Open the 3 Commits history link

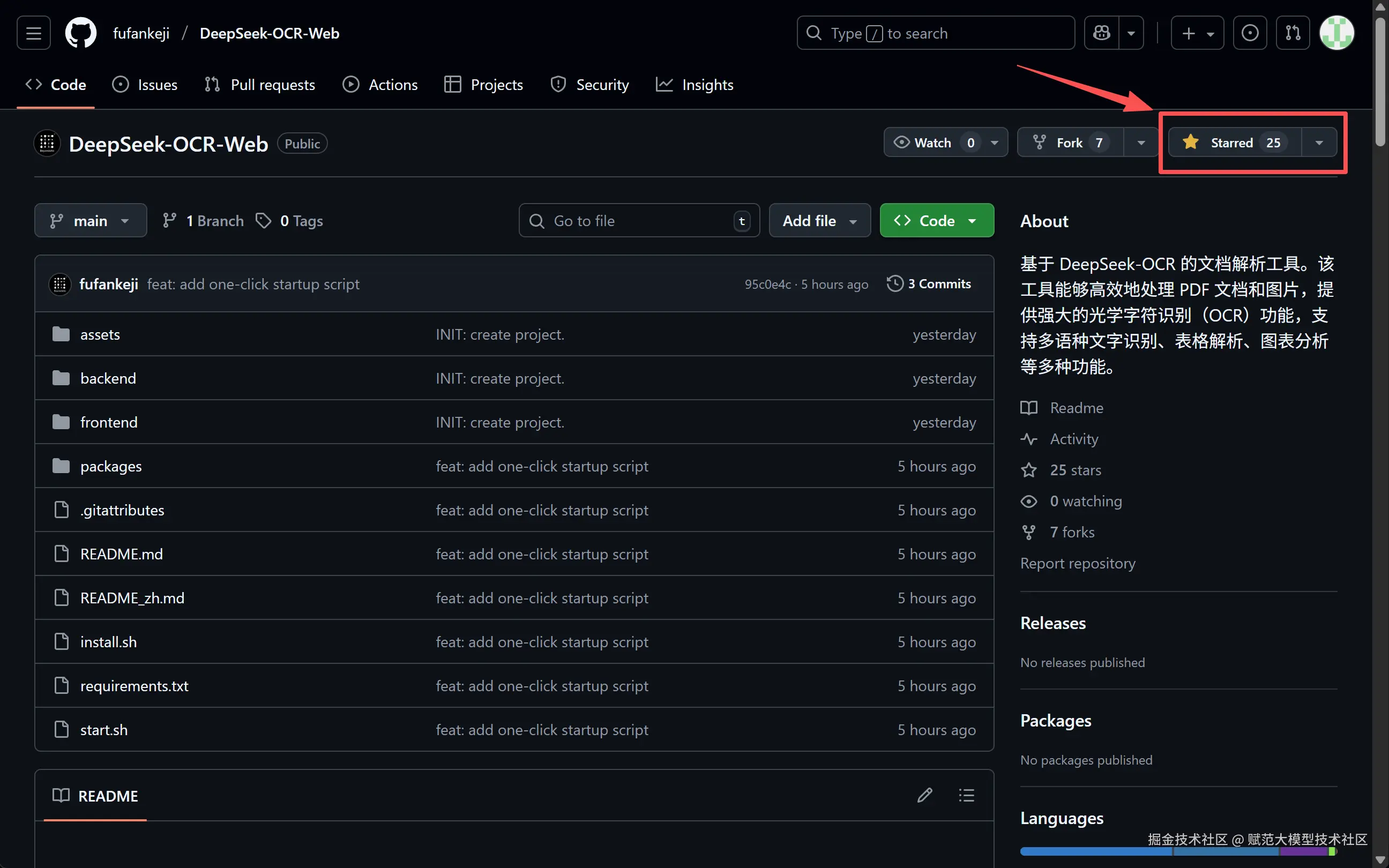(929, 284)
